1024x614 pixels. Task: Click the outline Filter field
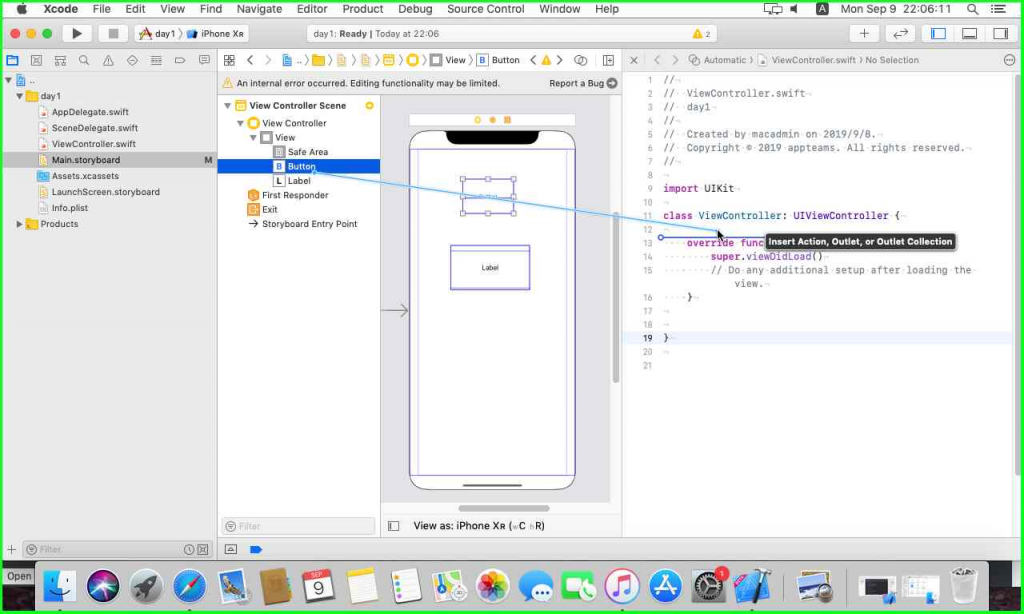tap(298, 526)
